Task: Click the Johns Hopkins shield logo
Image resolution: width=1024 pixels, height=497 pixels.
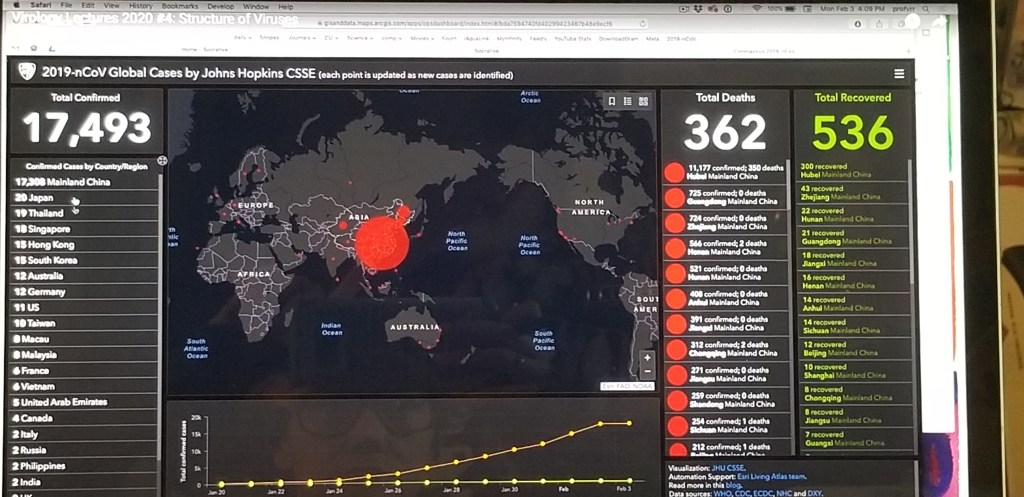Action: 27,72
